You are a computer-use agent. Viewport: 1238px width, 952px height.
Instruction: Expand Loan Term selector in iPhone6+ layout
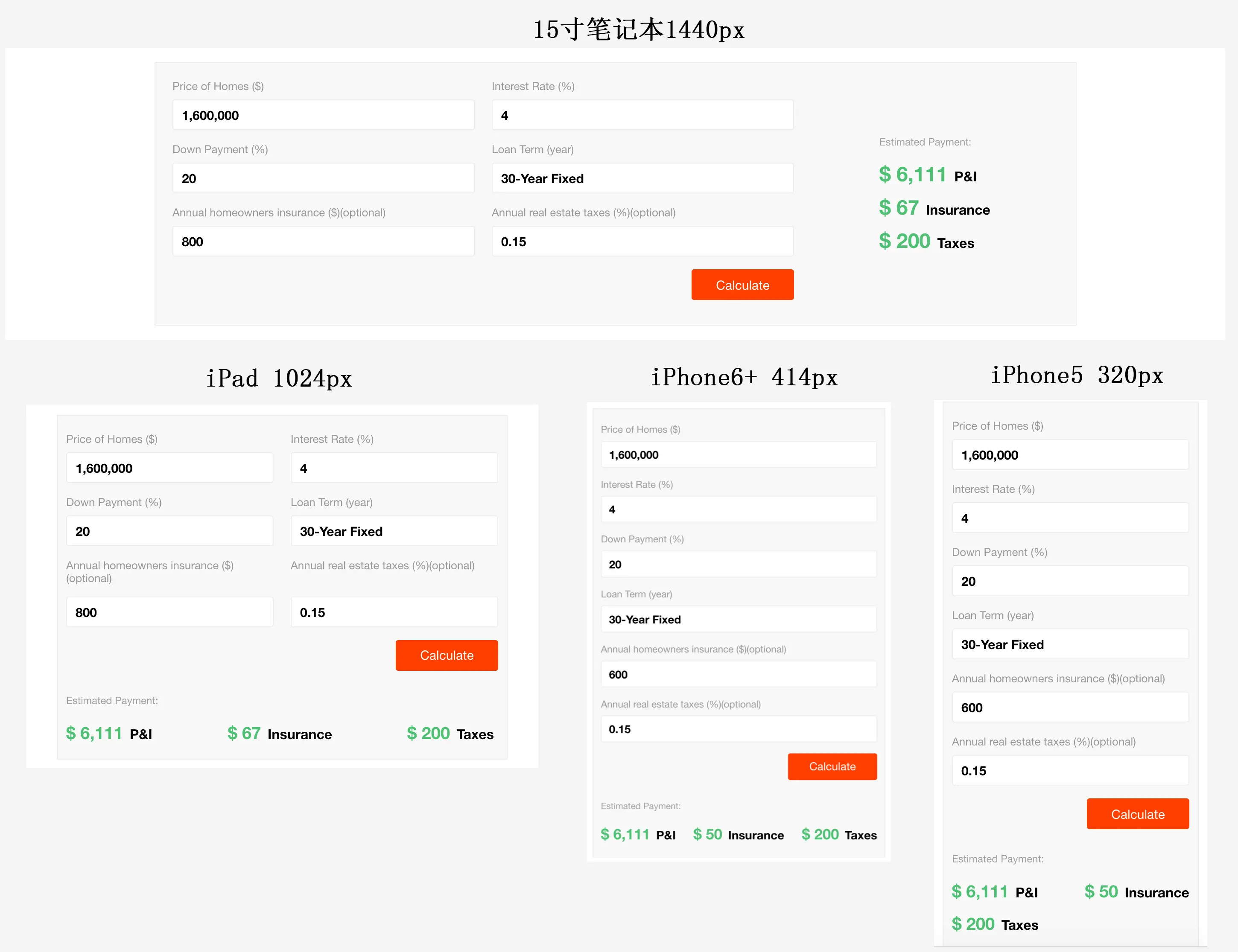[738, 619]
